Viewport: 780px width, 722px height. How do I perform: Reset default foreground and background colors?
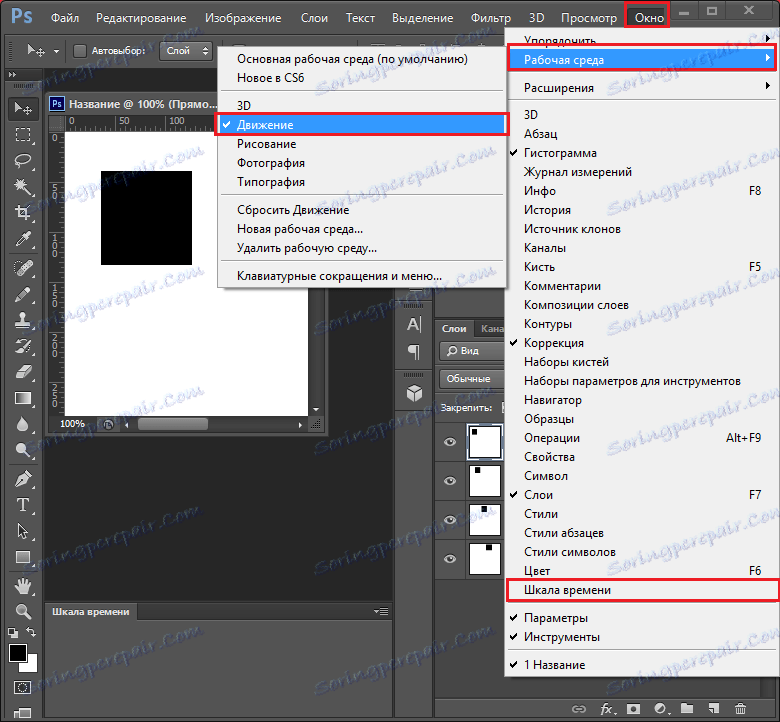coord(13,633)
